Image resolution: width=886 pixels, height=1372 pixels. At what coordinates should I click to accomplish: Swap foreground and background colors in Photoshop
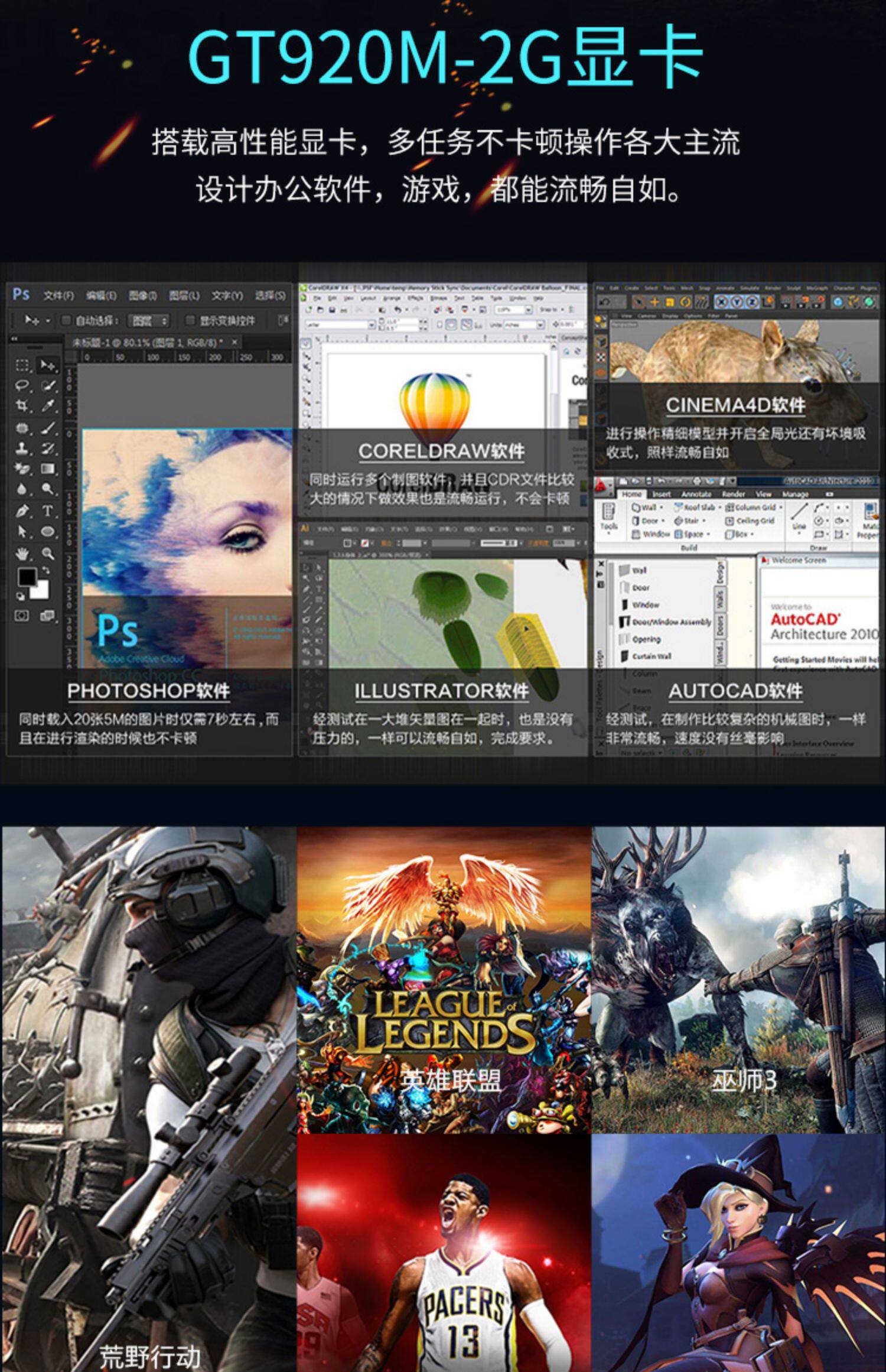pyautogui.click(x=45, y=571)
